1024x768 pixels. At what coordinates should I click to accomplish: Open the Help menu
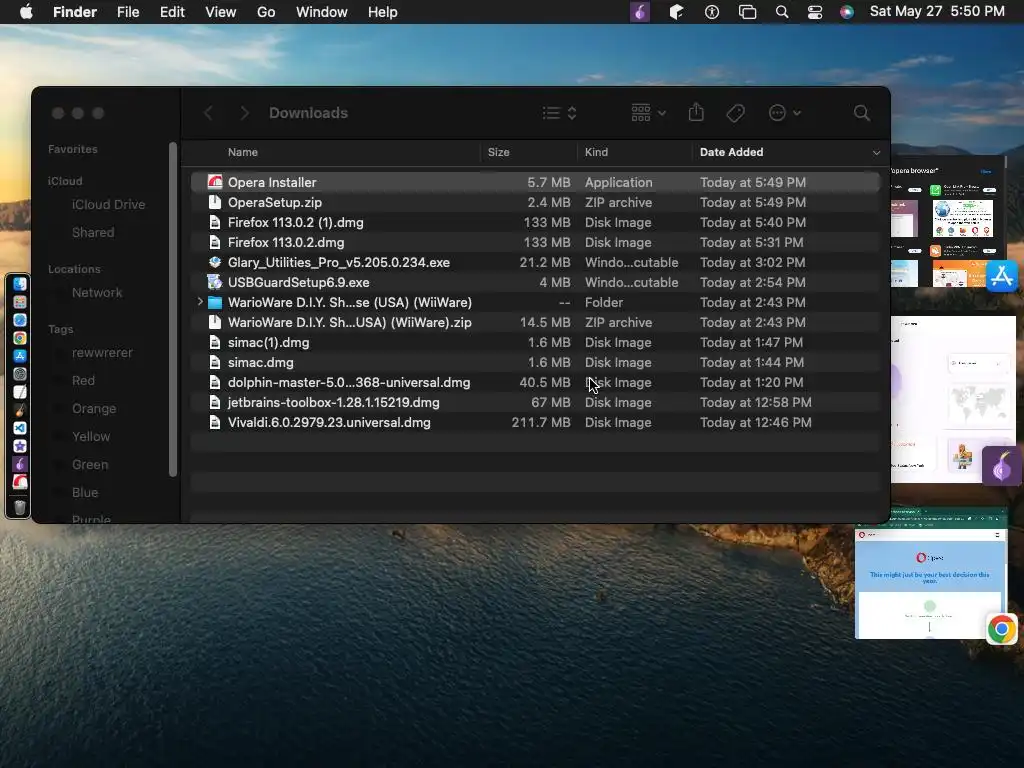[x=382, y=12]
